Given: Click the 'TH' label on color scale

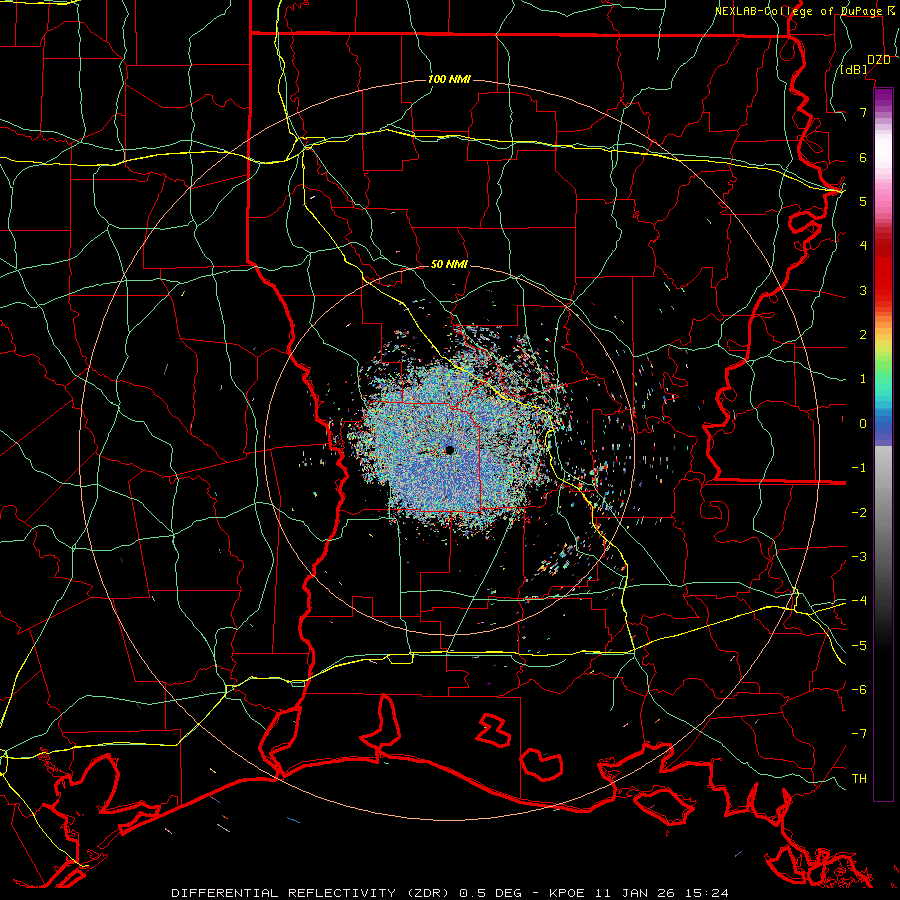Looking at the screenshot, I should point(859,779).
